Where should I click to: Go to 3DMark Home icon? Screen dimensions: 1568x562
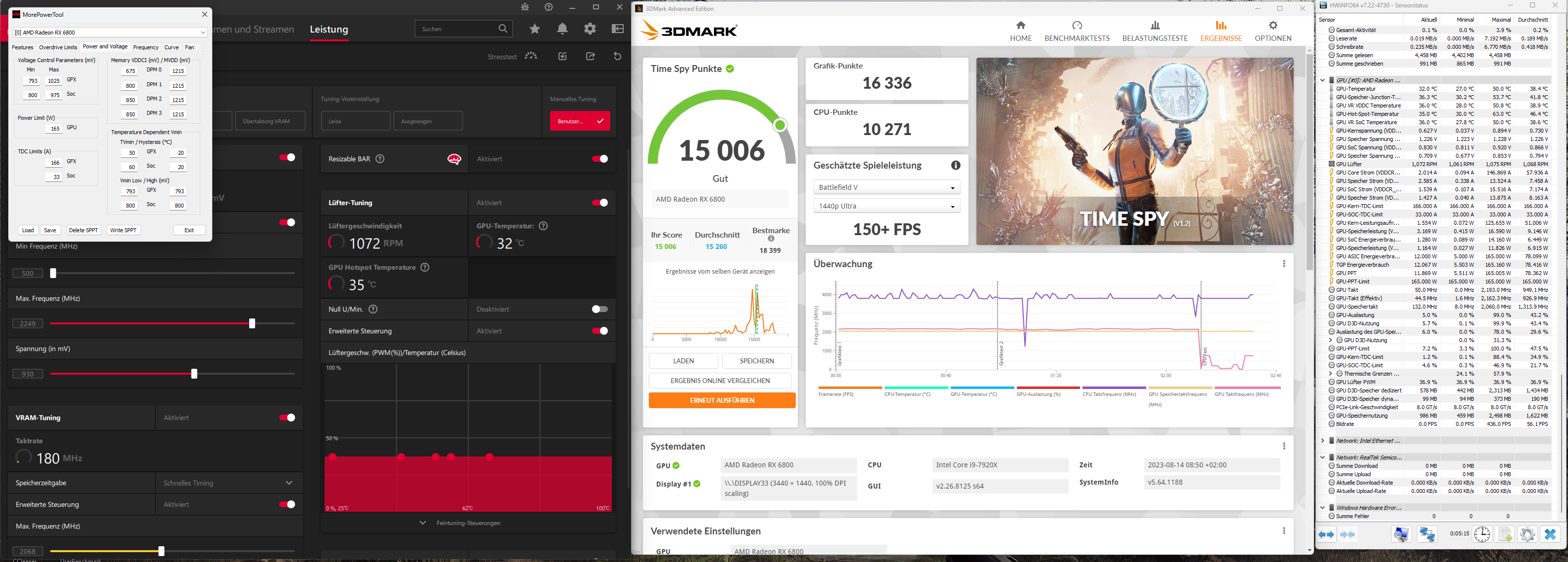click(1020, 26)
